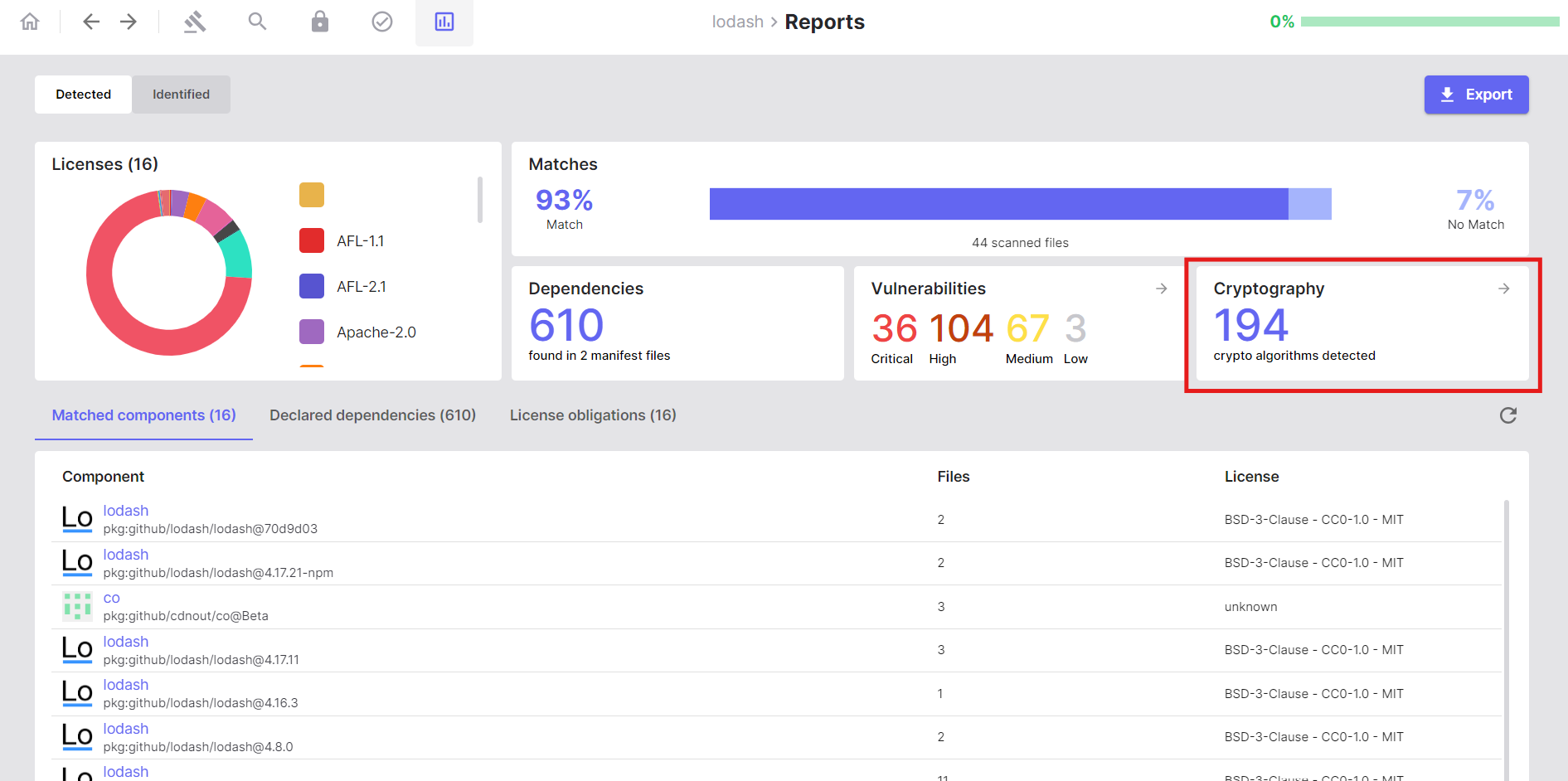Image resolution: width=1568 pixels, height=781 pixels.
Task: Open the lodash@4.17.11 component link
Action: click(x=125, y=641)
